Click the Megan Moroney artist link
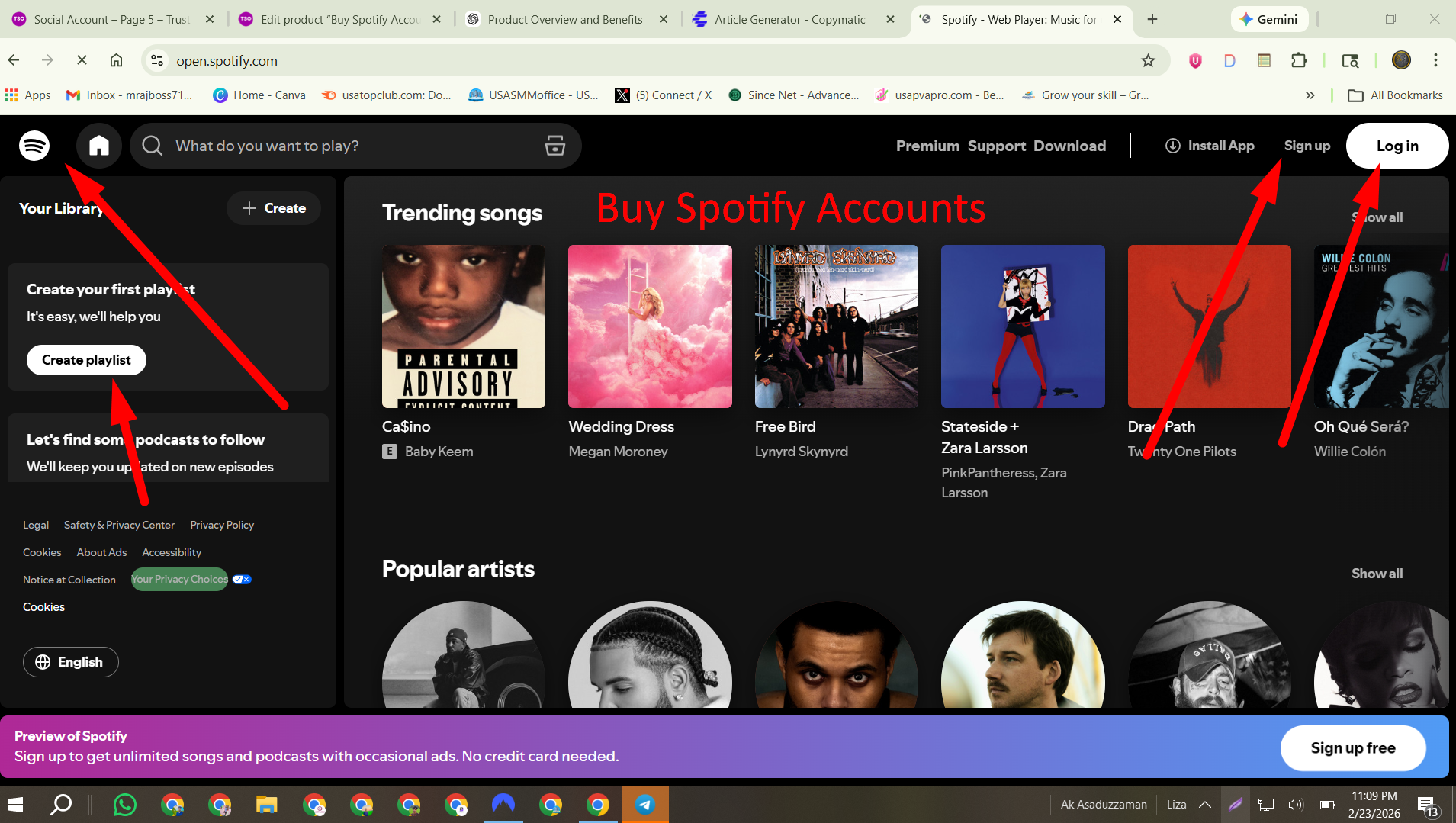Viewport: 1456px width, 823px height. tap(618, 452)
